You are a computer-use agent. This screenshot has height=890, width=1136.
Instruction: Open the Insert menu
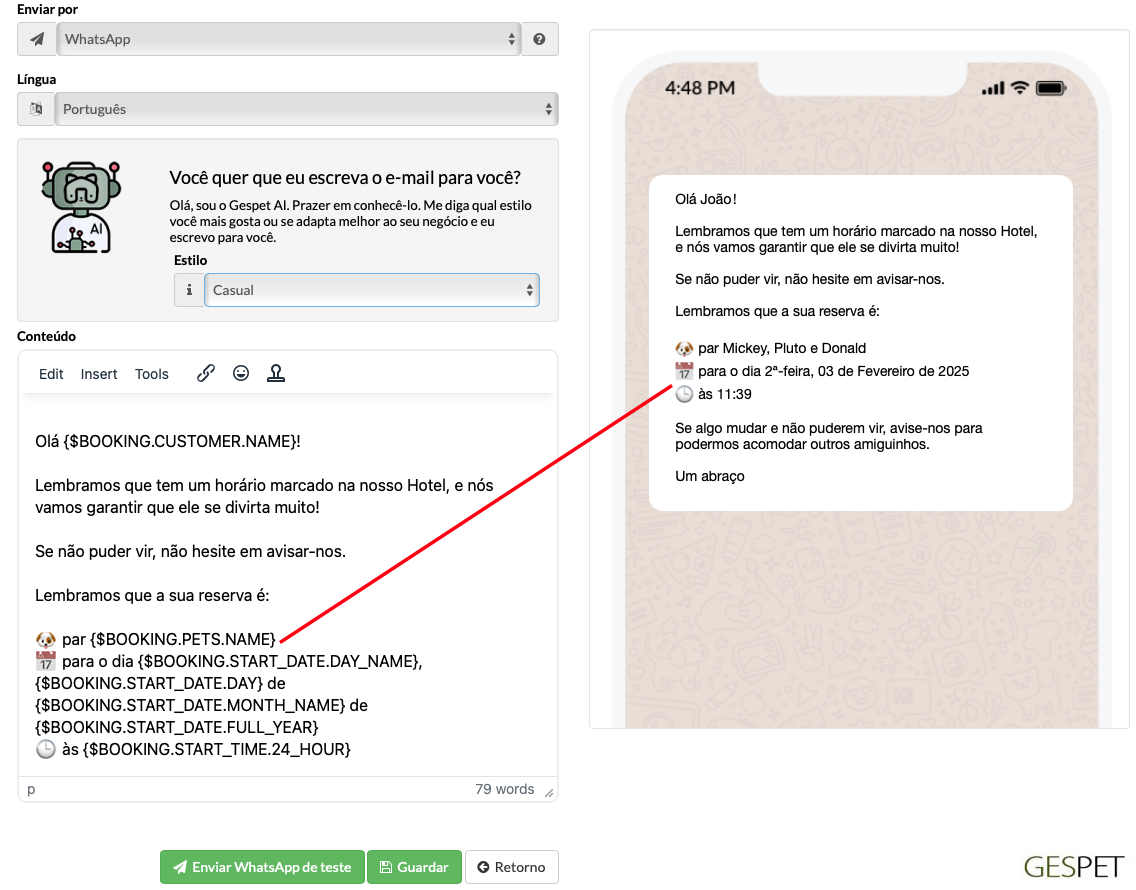(99, 374)
